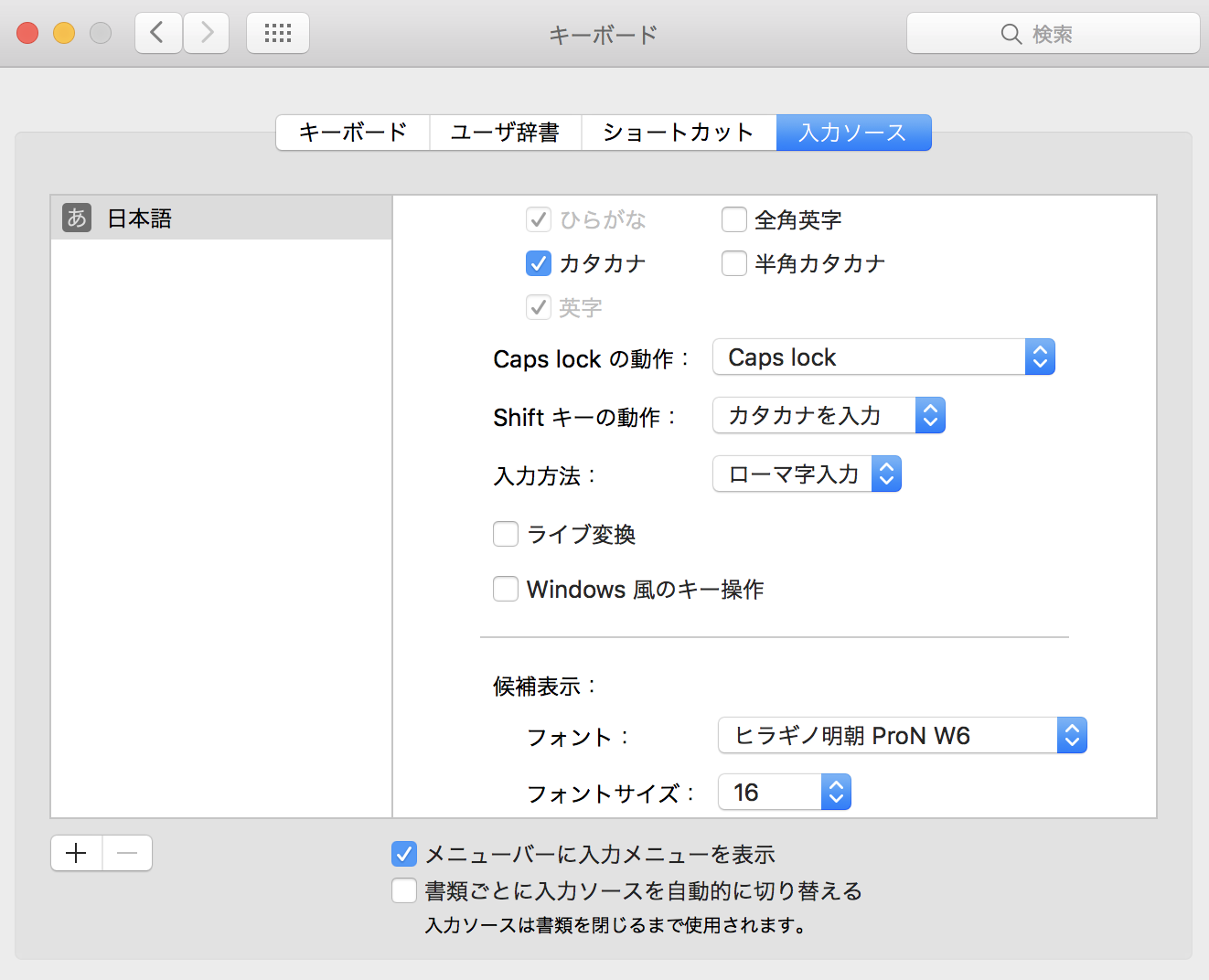Click the yellow minimize window button
1209x980 pixels.
pyautogui.click(x=64, y=34)
